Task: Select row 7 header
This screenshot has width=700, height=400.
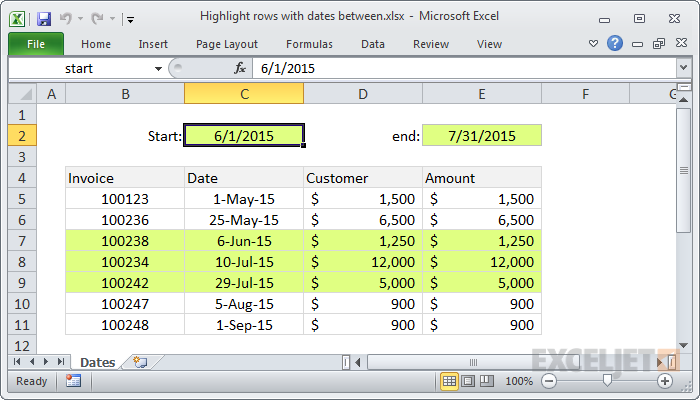Action: 22,241
